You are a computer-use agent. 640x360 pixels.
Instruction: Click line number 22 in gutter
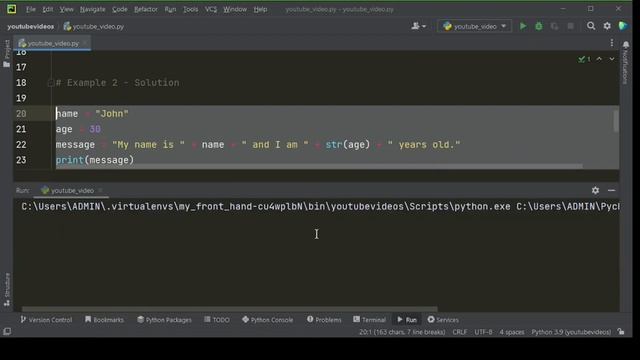tap(21, 144)
